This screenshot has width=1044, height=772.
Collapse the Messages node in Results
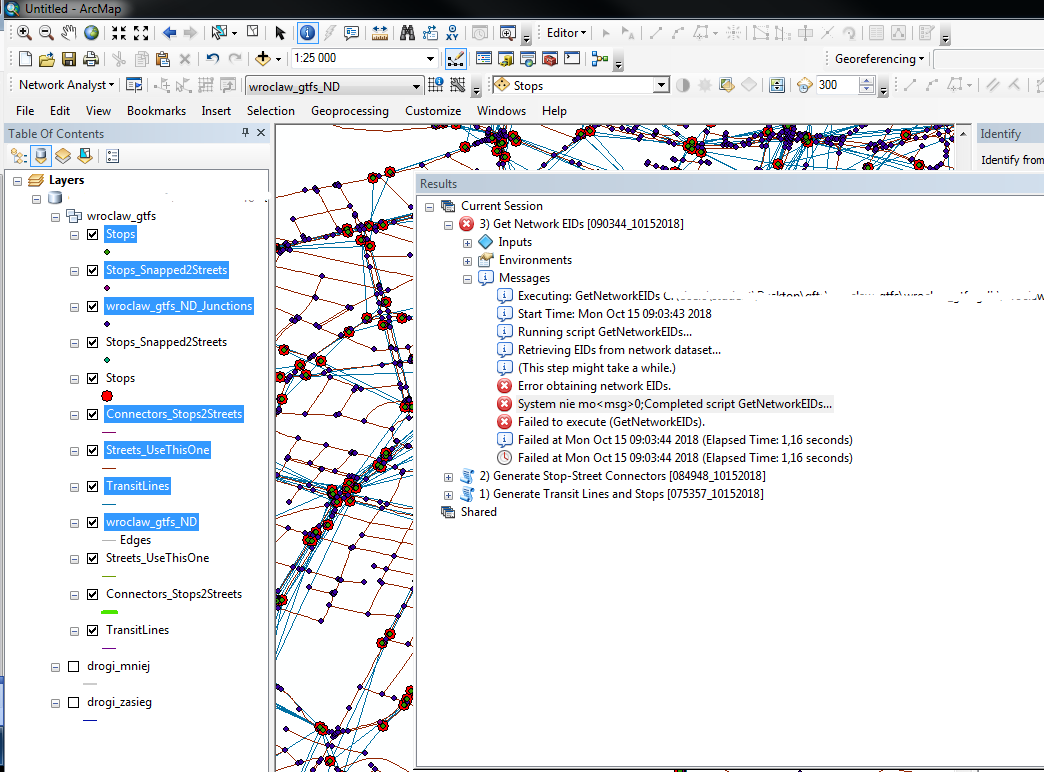pyautogui.click(x=467, y=279)
